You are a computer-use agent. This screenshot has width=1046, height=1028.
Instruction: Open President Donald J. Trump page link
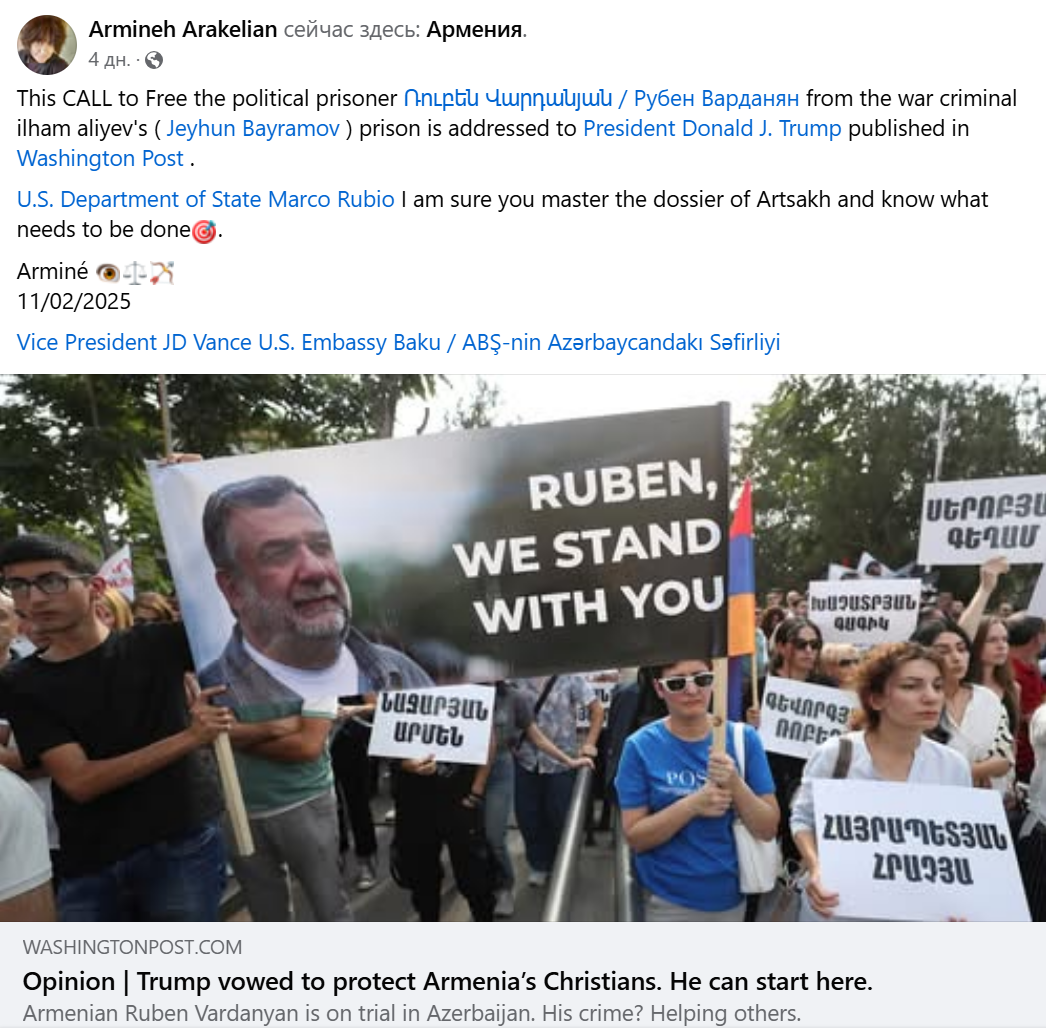point(712,128)
